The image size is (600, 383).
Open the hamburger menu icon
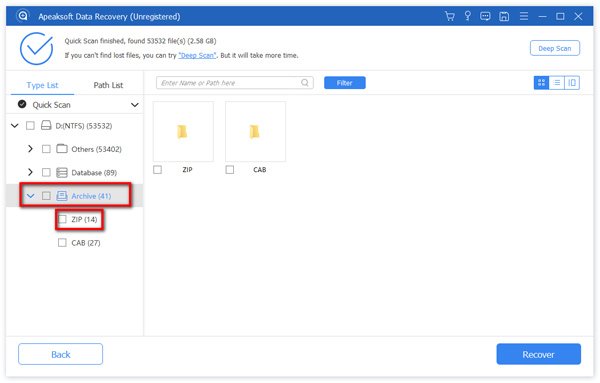(x=524, y=16)
